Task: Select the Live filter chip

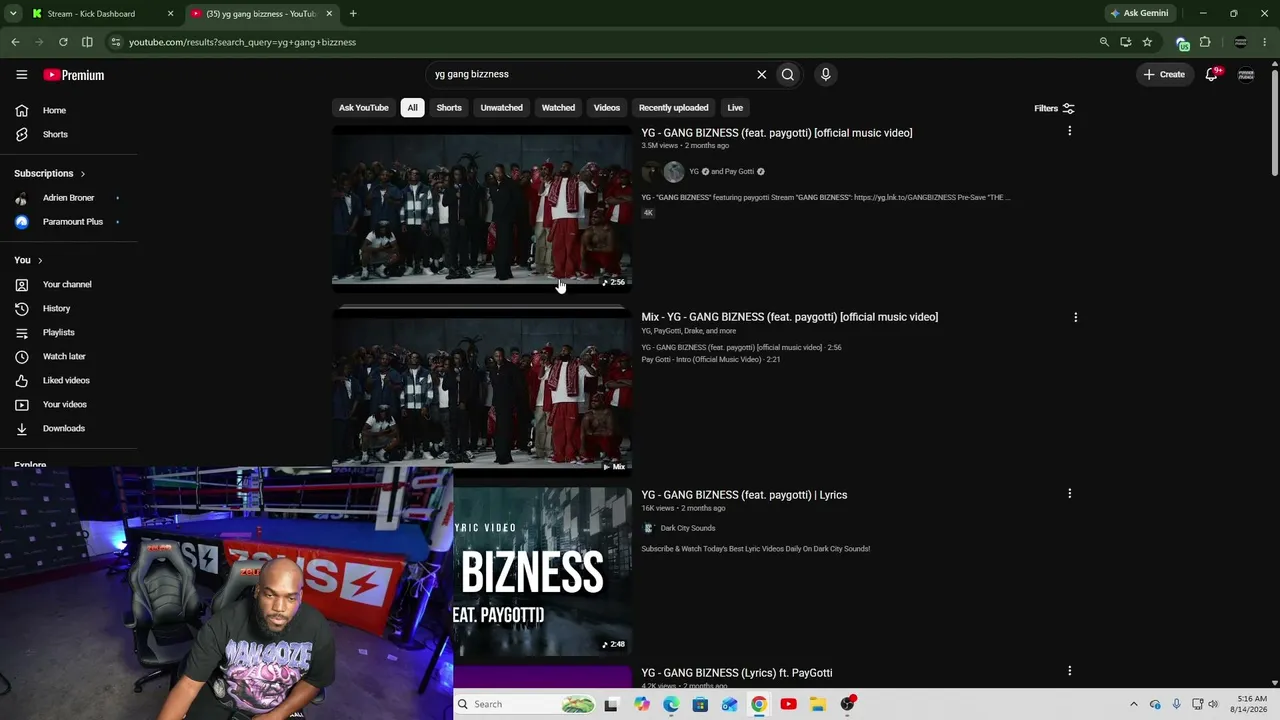Action: (x=735, y=108)
